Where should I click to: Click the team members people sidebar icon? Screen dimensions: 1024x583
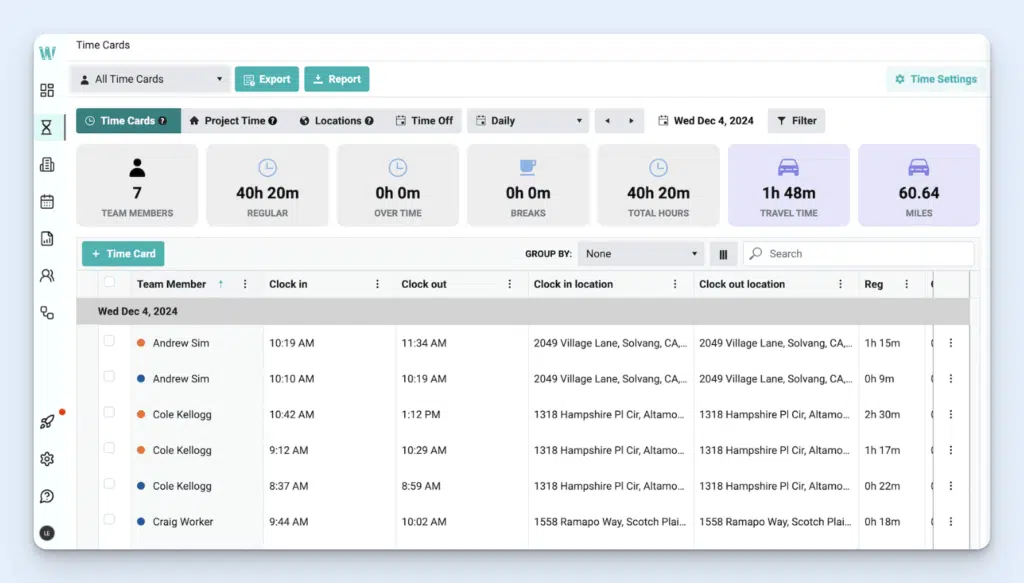(x=47, y=276)
